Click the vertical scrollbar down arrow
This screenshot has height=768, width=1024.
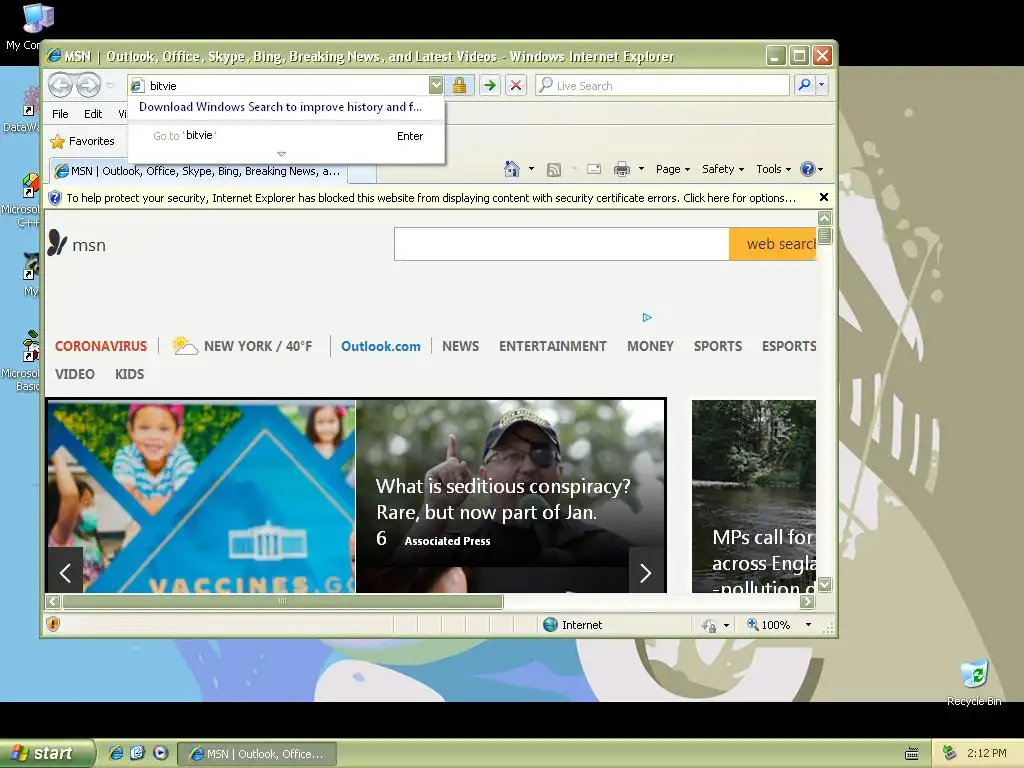[825, 584]
